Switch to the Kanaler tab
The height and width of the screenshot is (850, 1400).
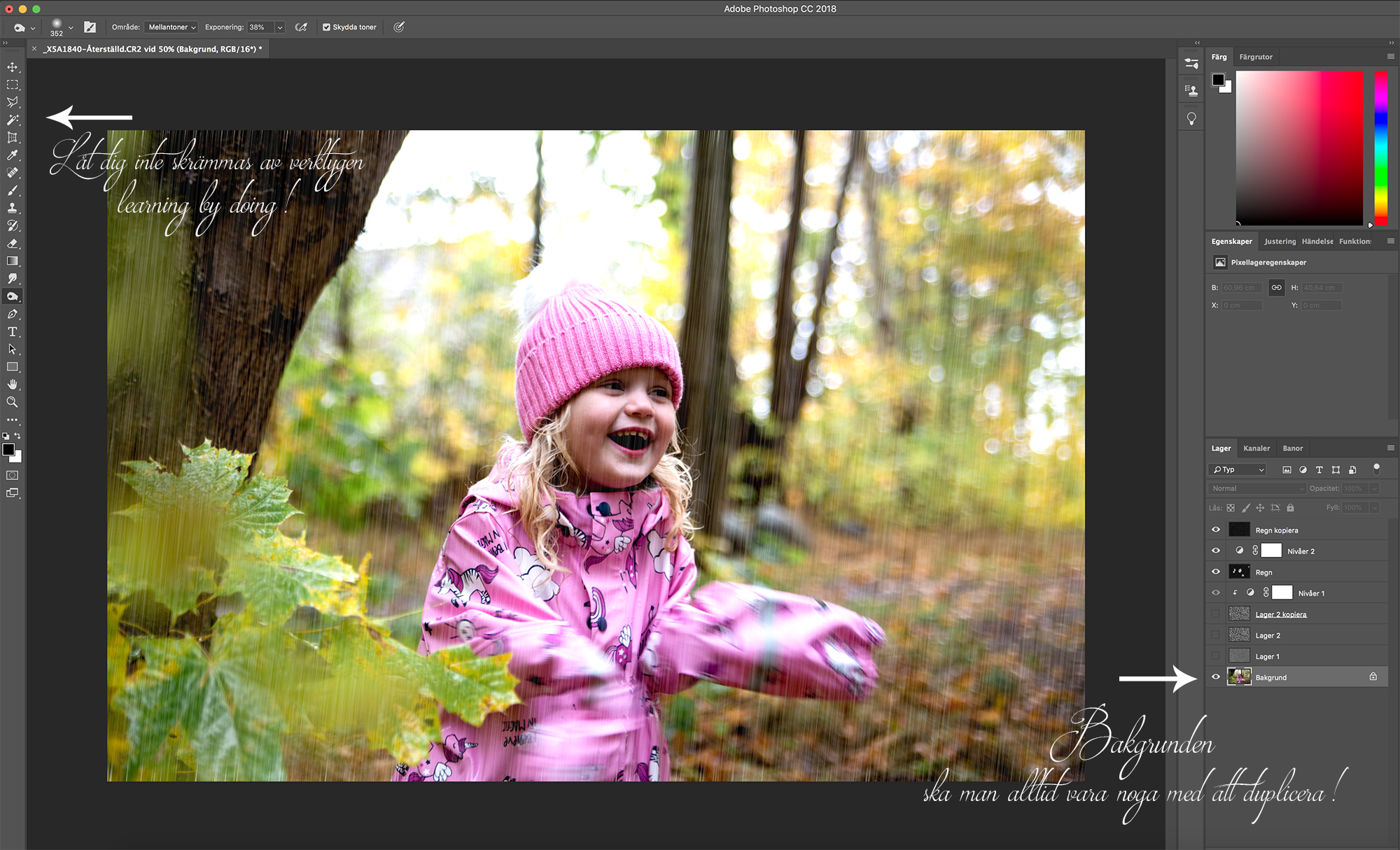coord(1256,448)
